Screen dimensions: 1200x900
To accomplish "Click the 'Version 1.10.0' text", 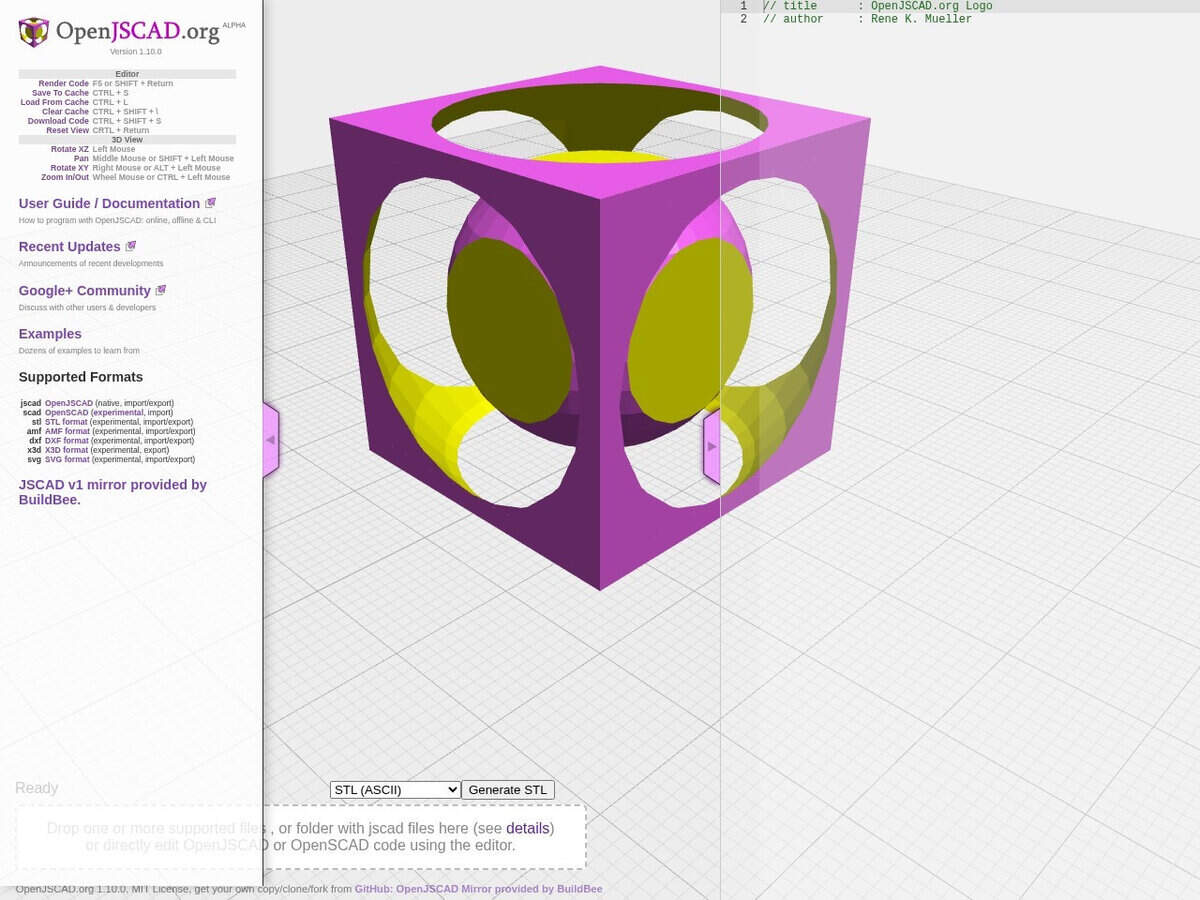I will point(135,51).
